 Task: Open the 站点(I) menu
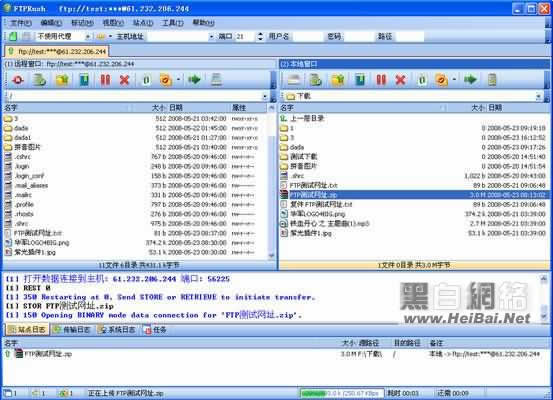143,23
